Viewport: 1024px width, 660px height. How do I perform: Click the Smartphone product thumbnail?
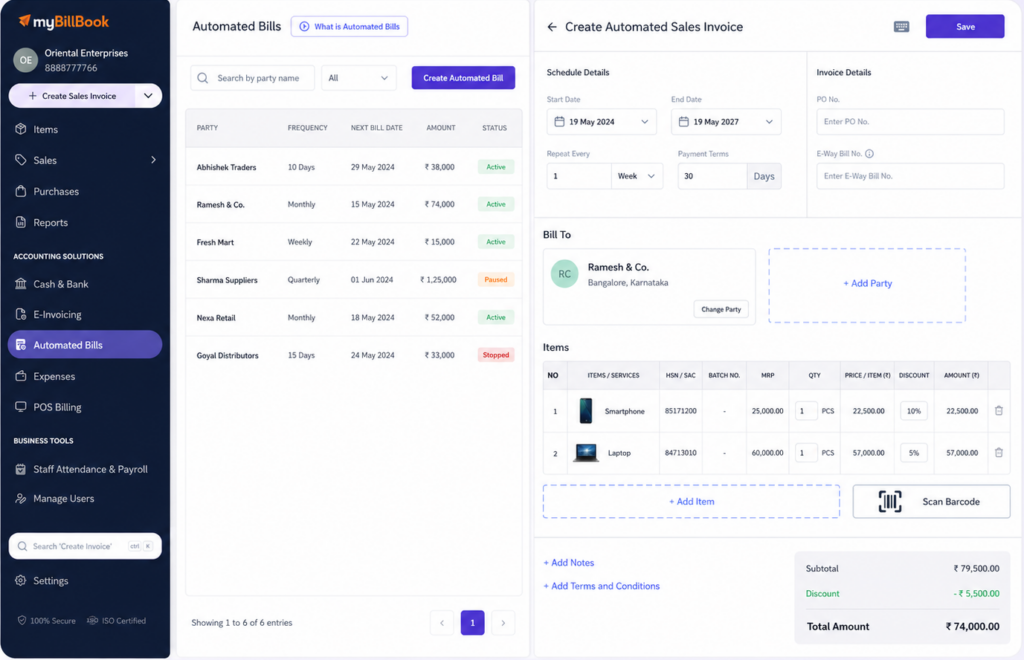[586, 411]
